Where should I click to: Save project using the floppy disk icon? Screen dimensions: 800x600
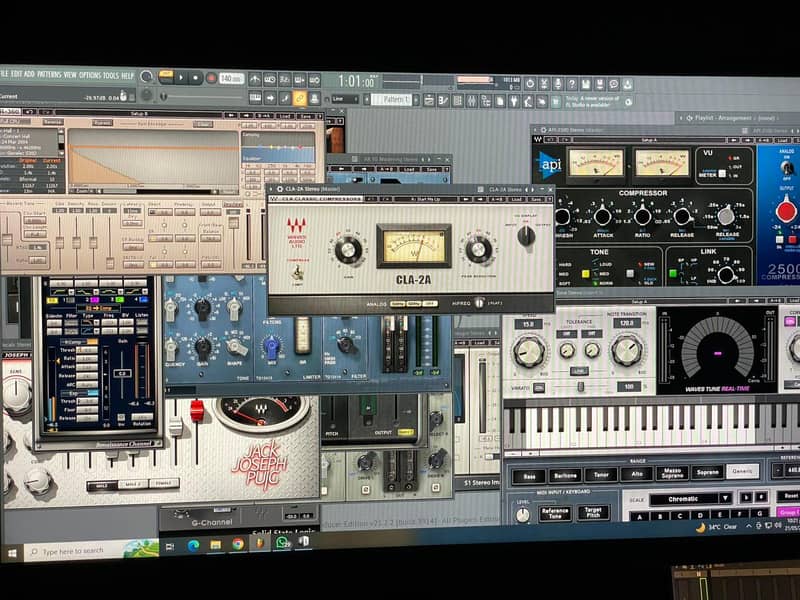pos(586,84)
